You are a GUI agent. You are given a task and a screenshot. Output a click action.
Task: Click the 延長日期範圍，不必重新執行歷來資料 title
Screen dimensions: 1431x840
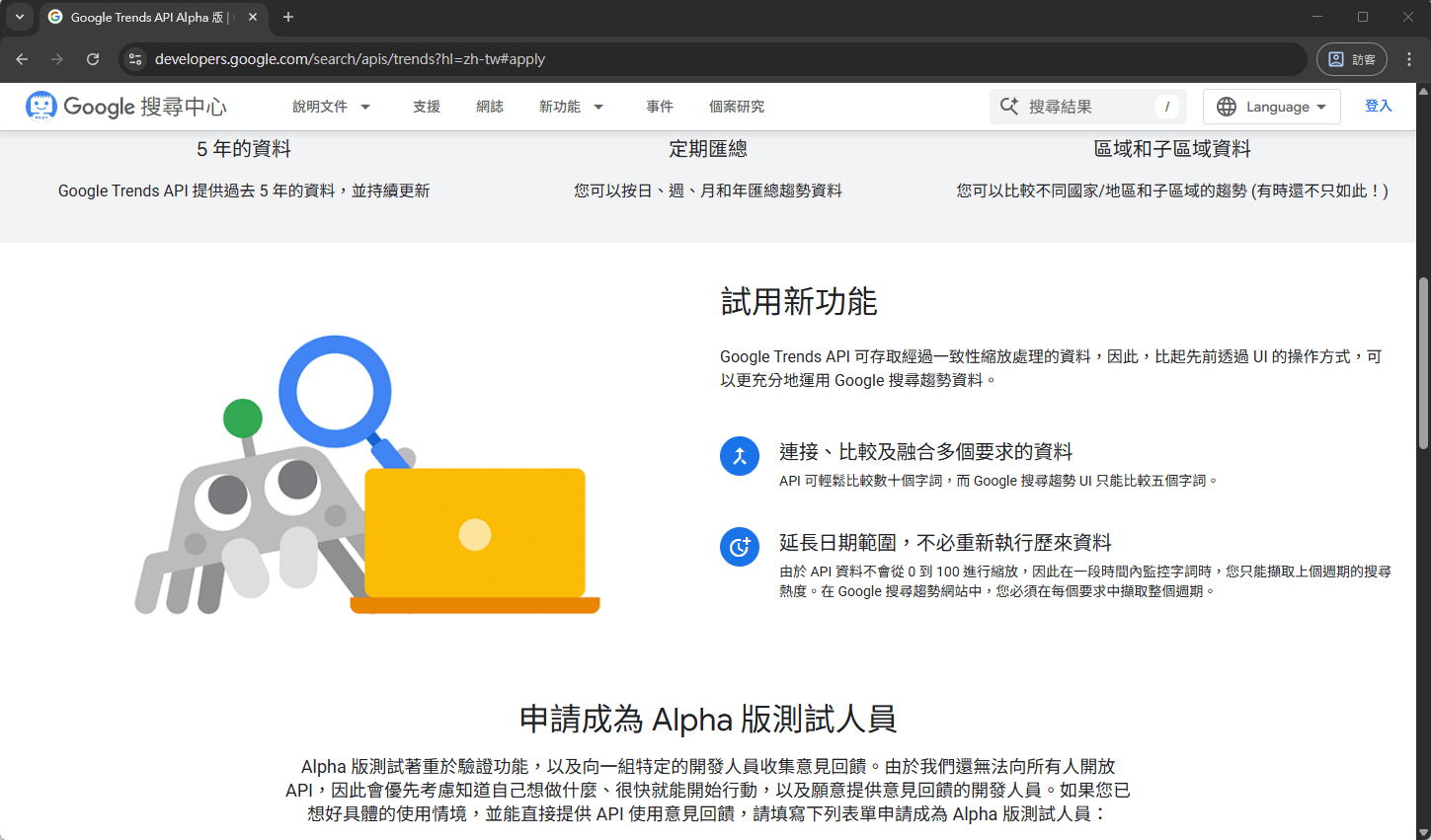click(x=945, y=543)
